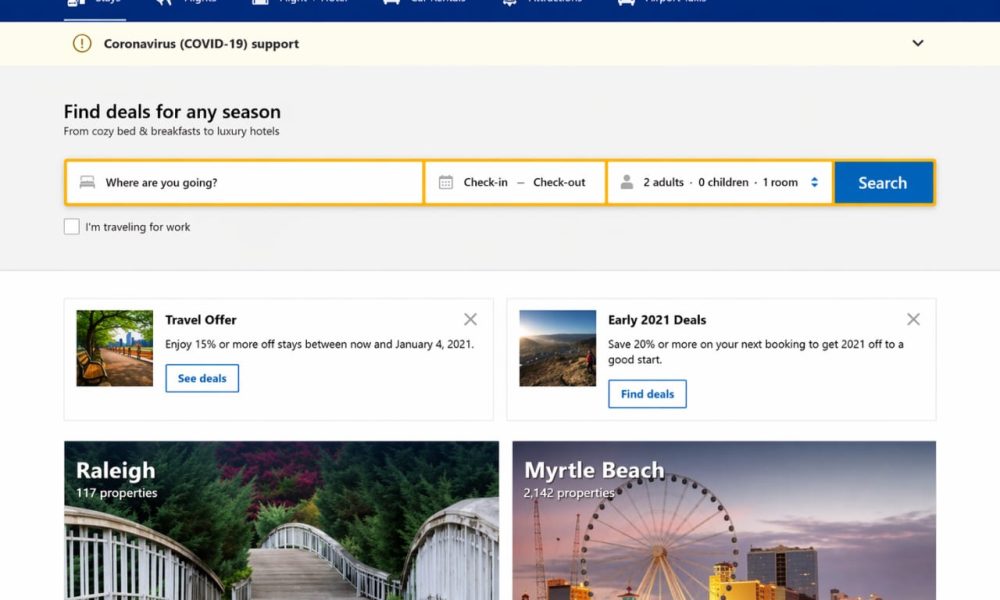
Task: Click the COVID-19 warning exclamation icon
Action: pos(82,44)
